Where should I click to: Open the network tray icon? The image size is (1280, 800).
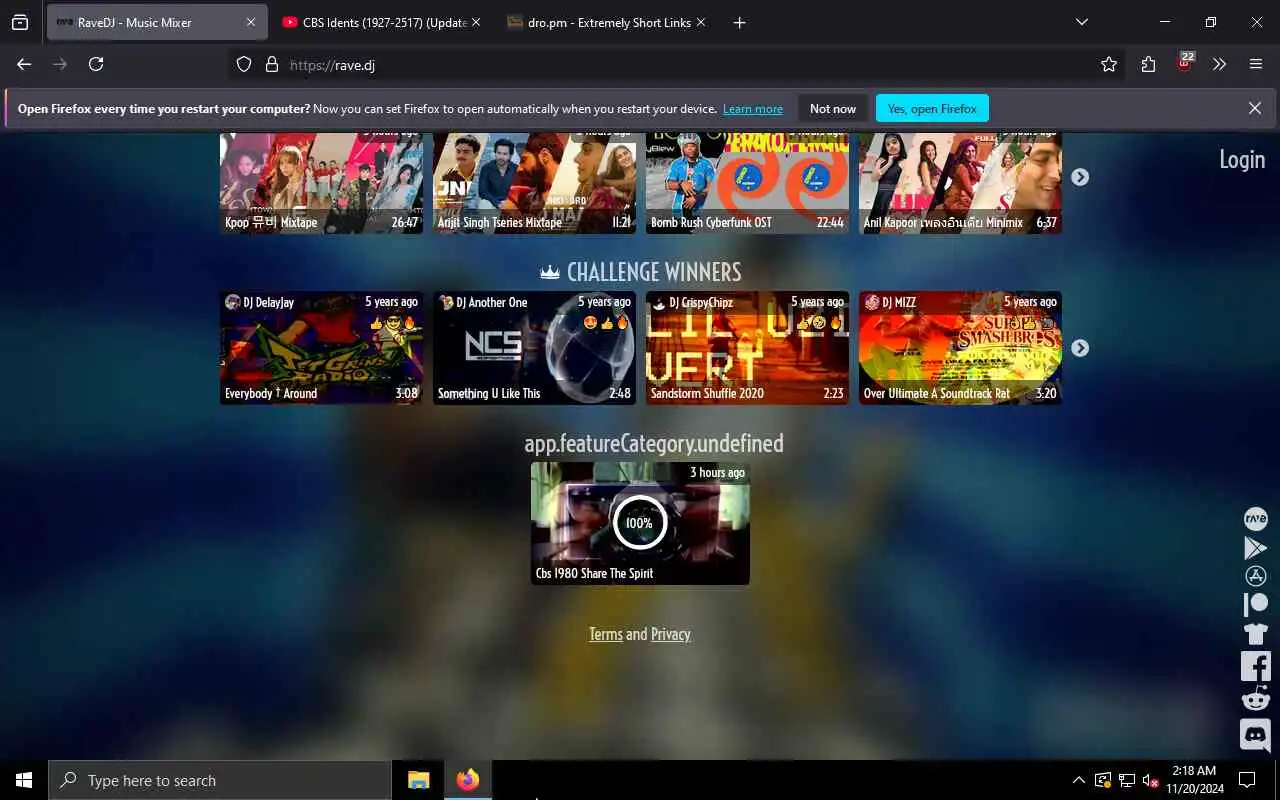(x=1127, y=780)
